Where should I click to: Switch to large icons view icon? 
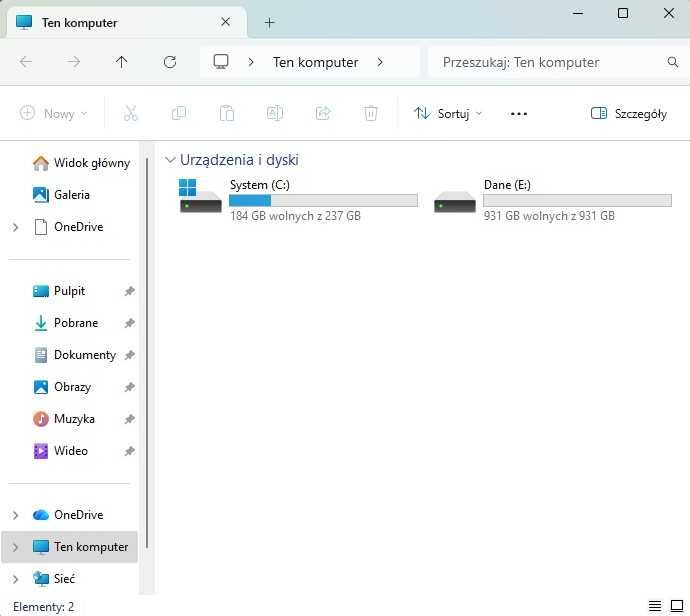pos(677,606)
